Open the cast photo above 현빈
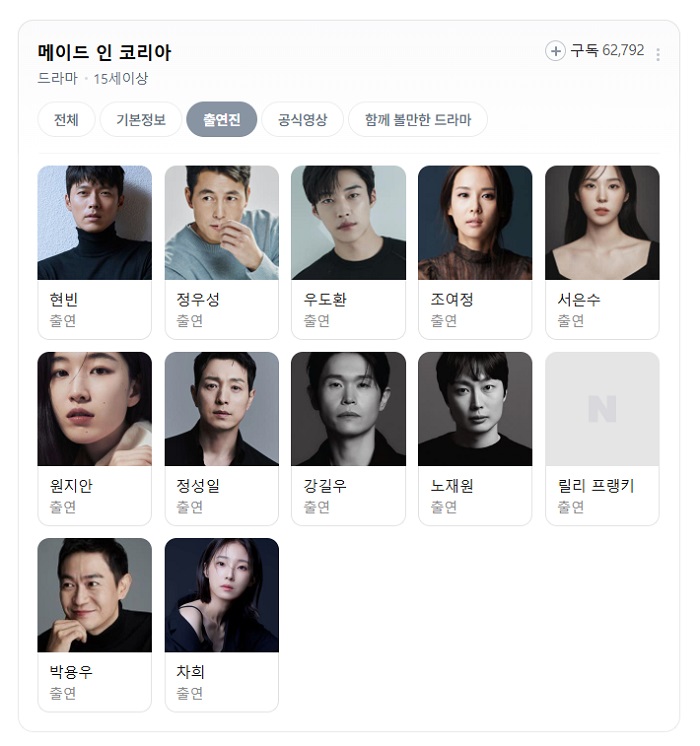 (x=95, y=223)
